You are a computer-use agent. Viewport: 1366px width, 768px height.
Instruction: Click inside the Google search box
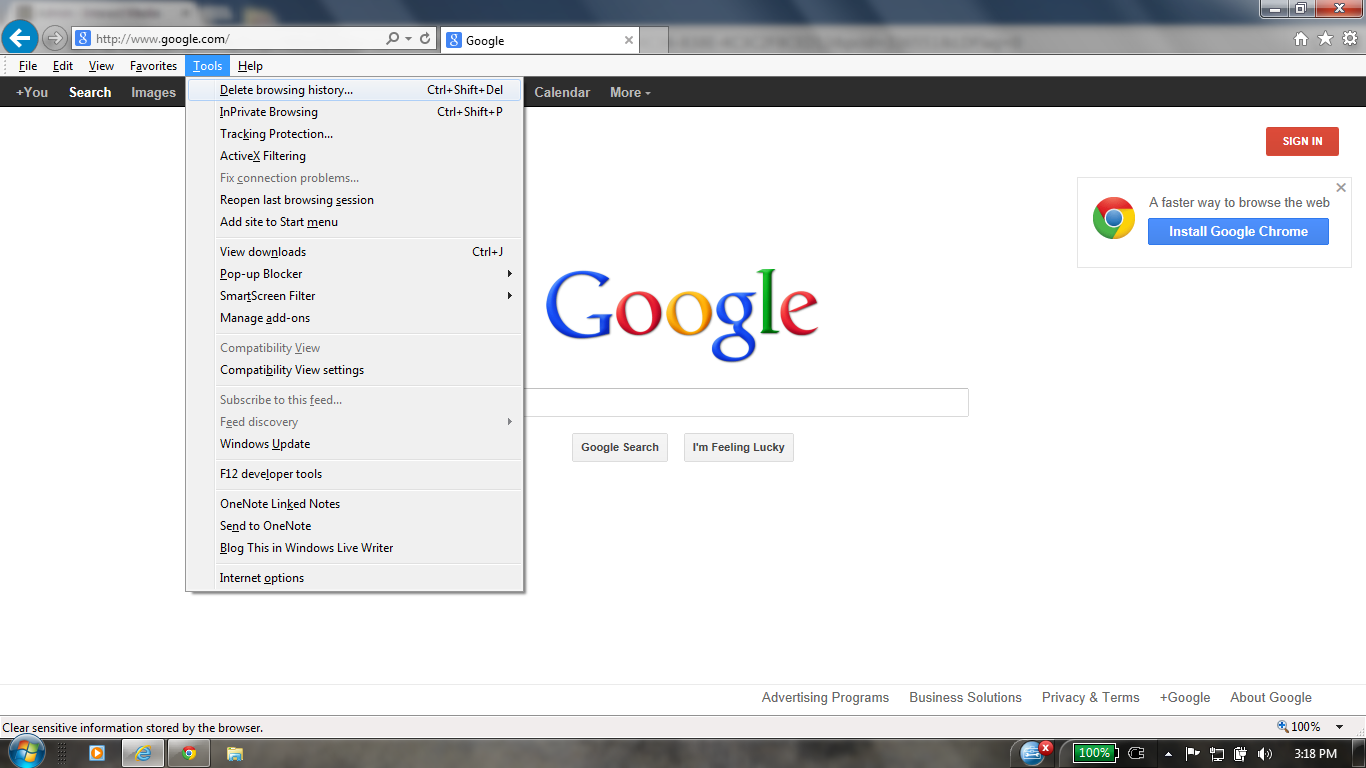point(746,402)
